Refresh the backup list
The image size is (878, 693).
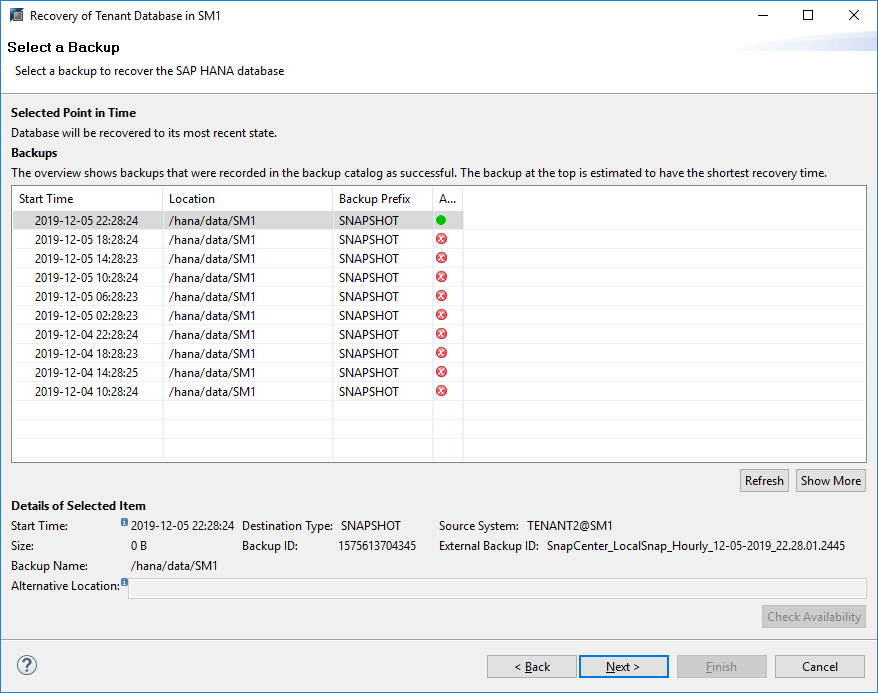coord(764,481)
